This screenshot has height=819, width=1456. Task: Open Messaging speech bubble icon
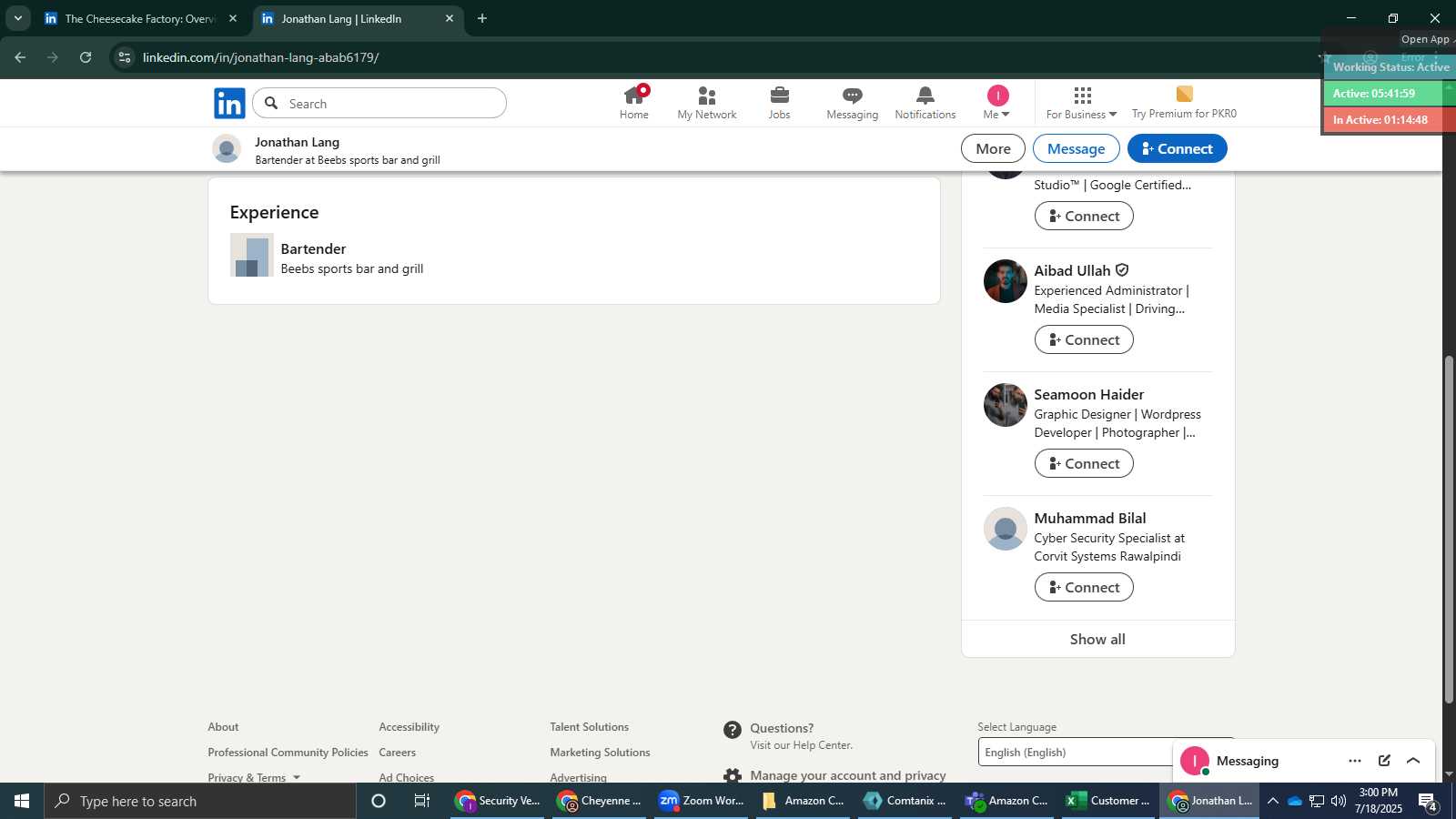click(x=853, y=103)
